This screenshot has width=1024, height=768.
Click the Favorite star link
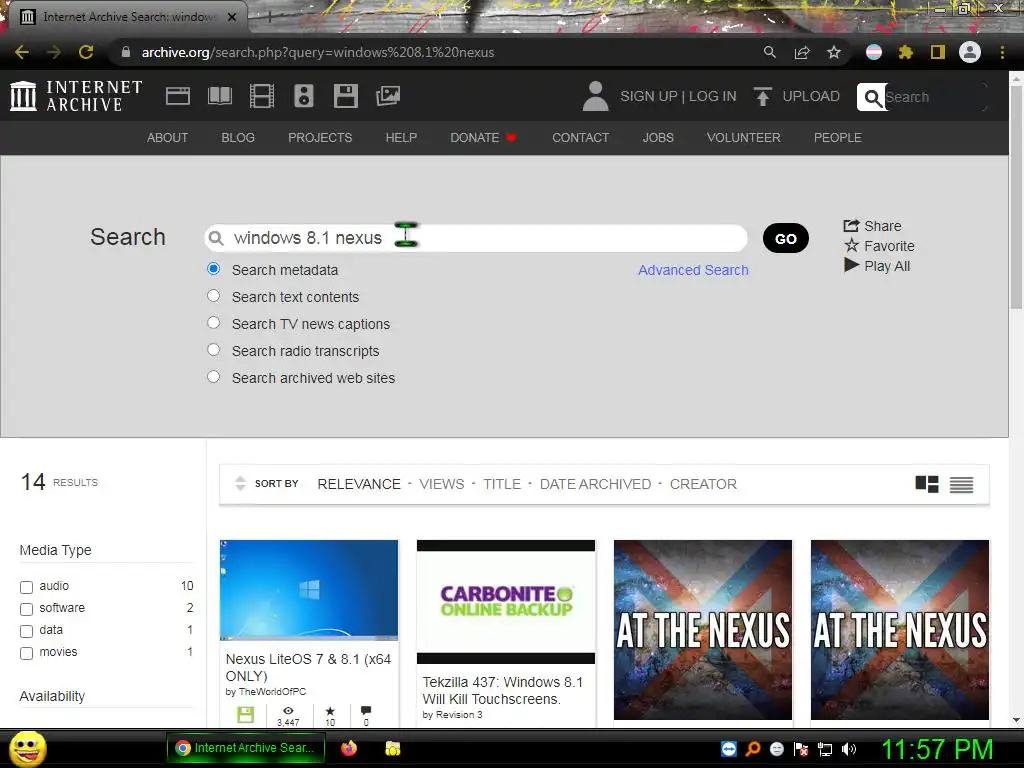coord(880,246)
